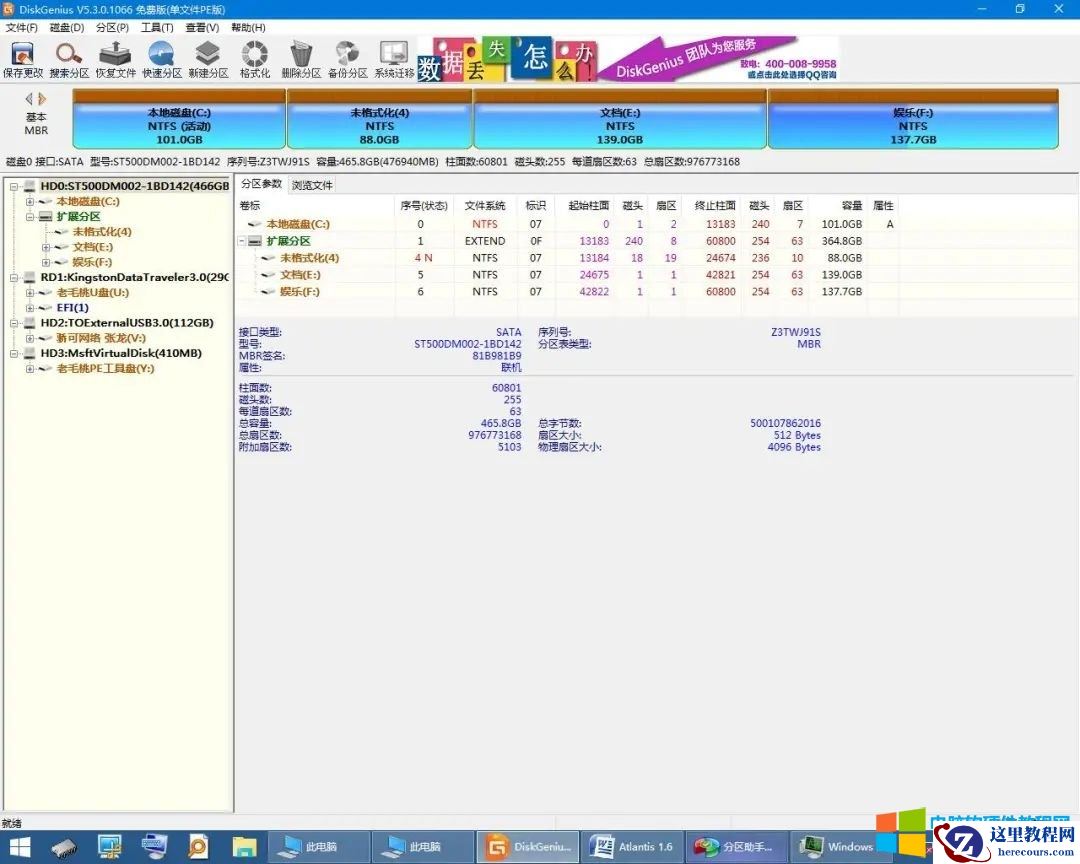The height and width of the screenshot is (864, 1080).
Task: Expand the 娱乐(F:) tree node
Action: pos(45,263)
